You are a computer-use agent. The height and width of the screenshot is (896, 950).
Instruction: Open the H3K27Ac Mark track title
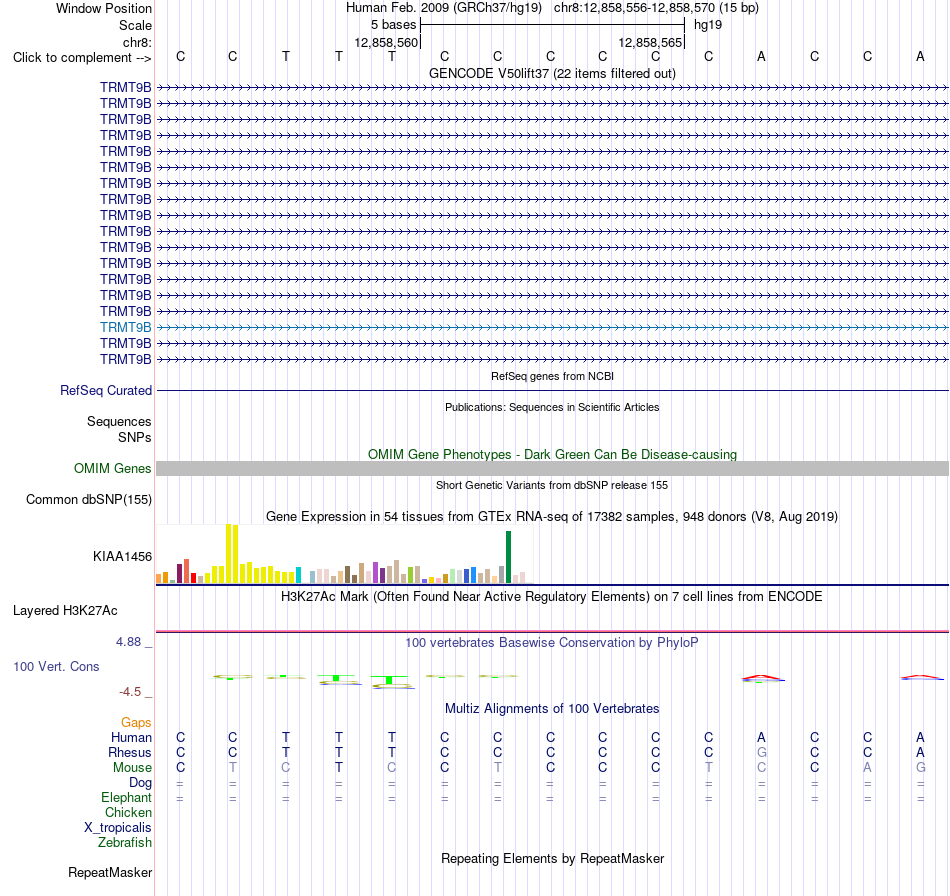coord(552,597)
